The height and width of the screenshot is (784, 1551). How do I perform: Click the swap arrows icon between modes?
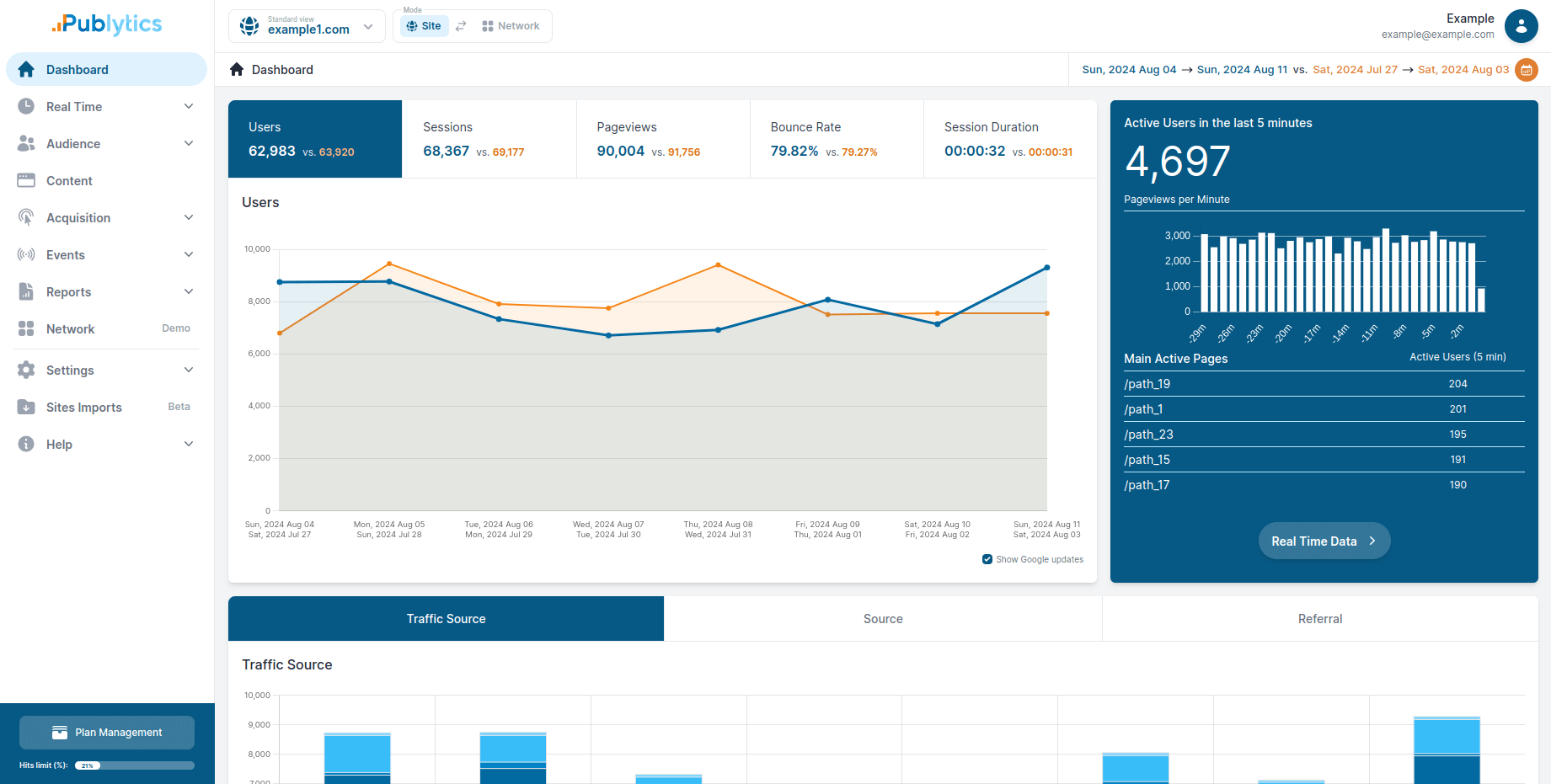(x=461, y=26)
